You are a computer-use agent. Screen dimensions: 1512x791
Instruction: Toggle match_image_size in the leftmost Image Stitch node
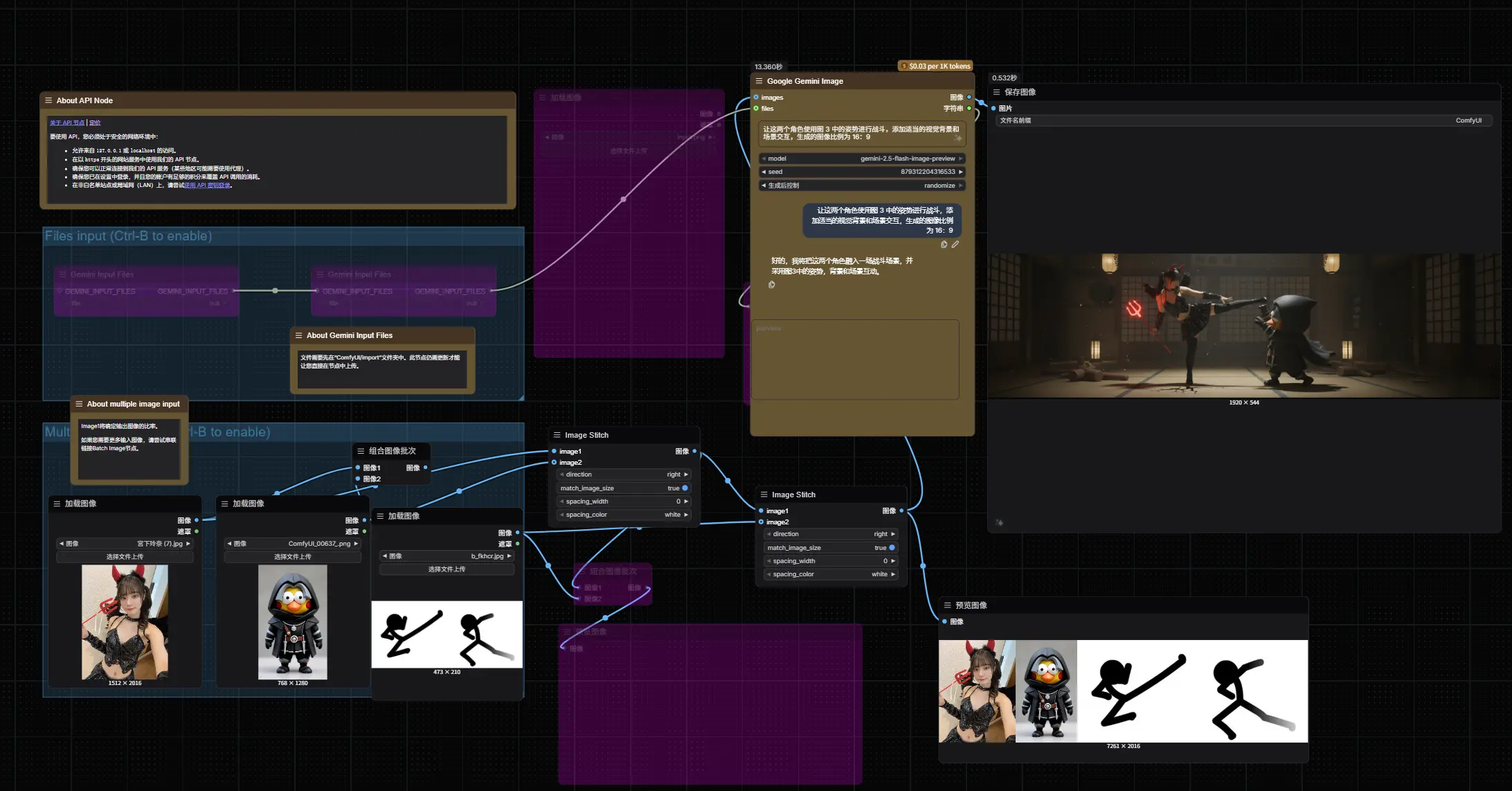[x=685, y=488]
